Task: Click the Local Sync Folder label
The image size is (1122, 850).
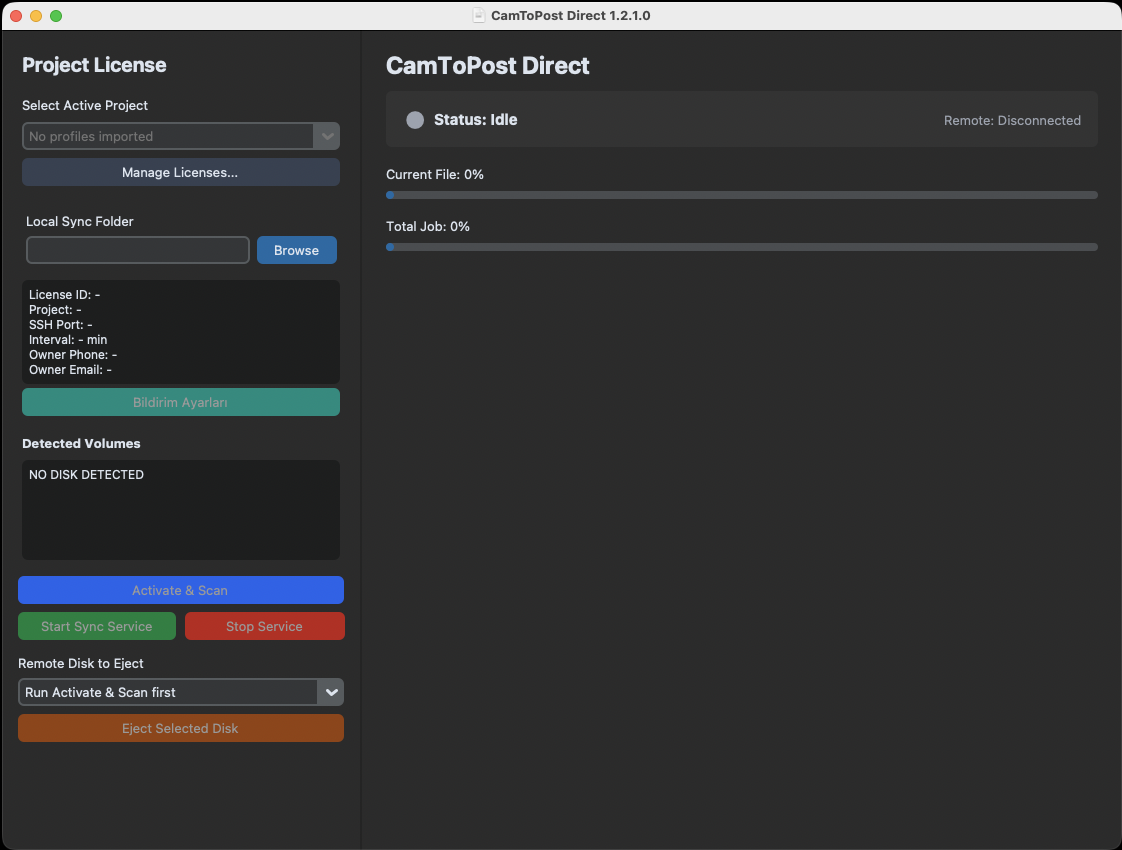Action: pos(79,222)
